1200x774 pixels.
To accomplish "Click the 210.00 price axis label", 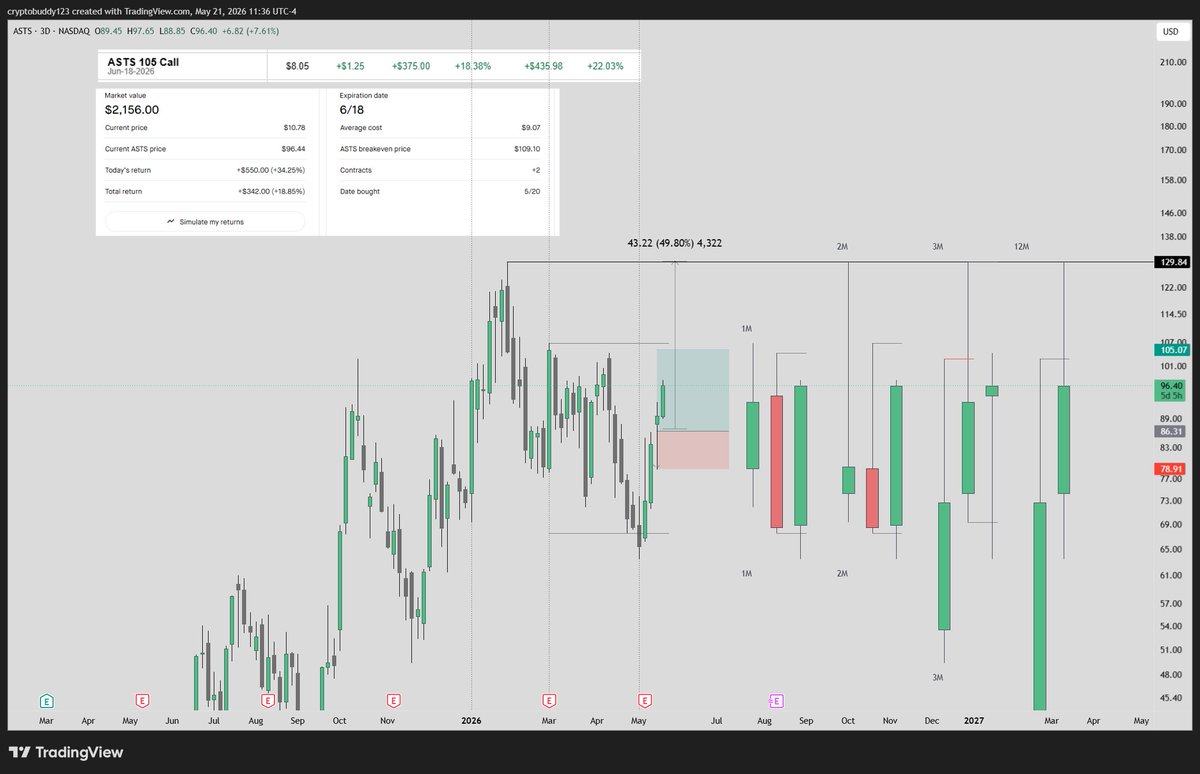I will 1173,62.
